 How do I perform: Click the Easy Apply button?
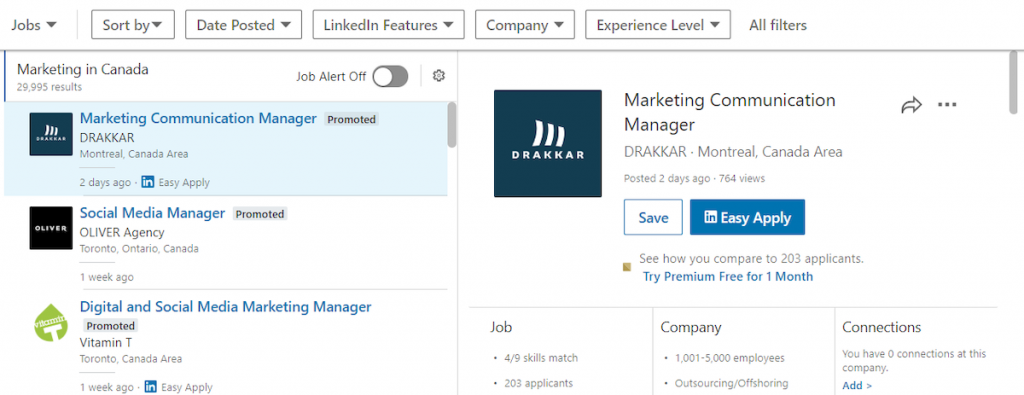(747, 217)
